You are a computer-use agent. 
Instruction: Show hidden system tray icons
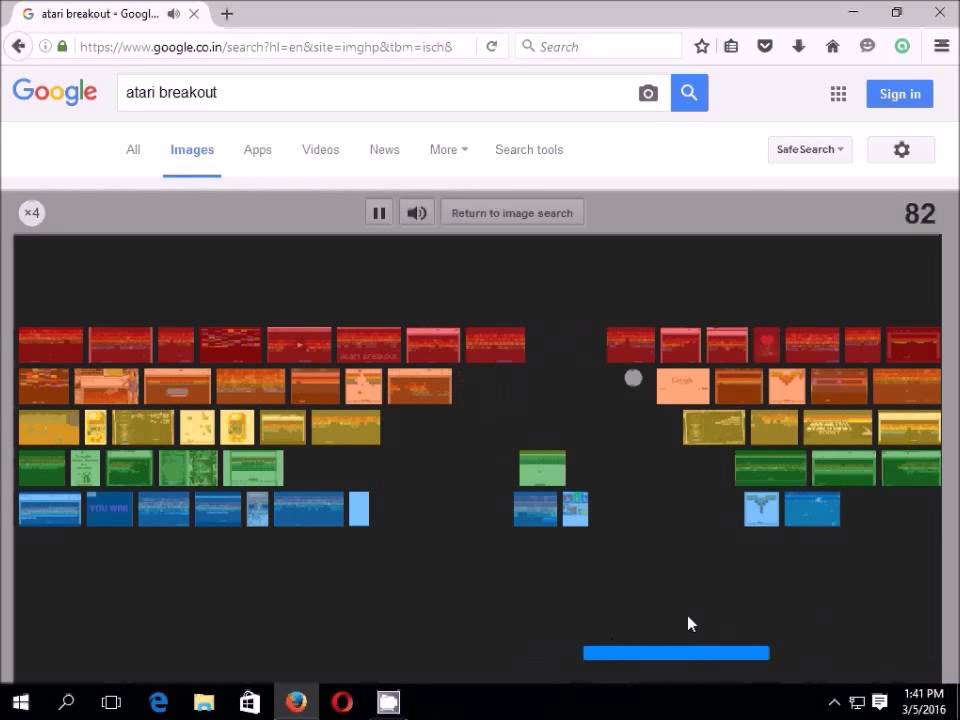834,702
